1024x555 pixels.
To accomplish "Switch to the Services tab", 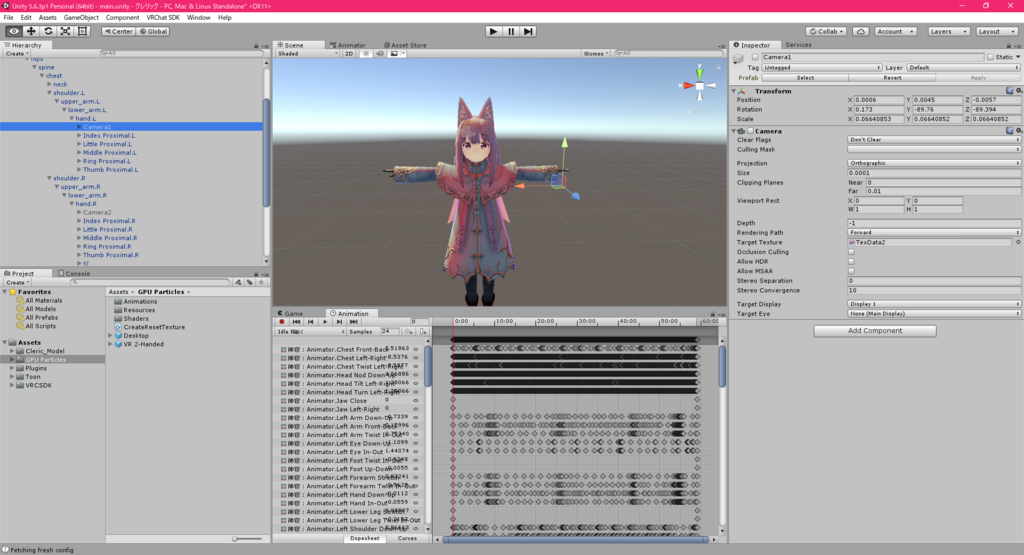I will 798,45.
